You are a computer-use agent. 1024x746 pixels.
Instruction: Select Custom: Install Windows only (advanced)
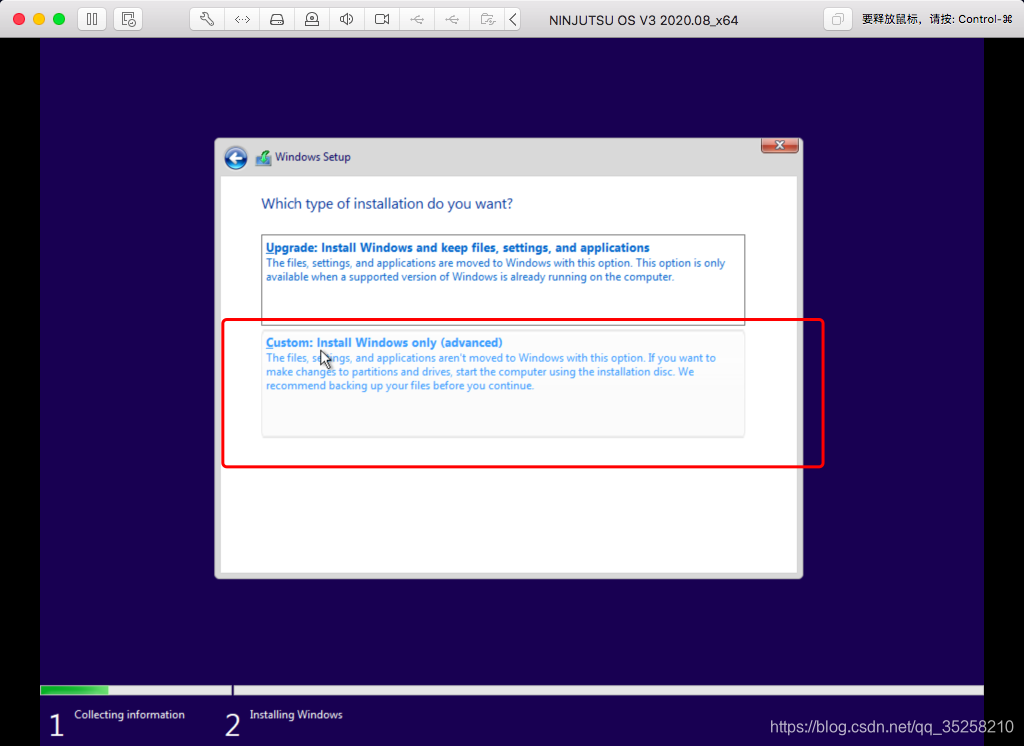[503, 383]
